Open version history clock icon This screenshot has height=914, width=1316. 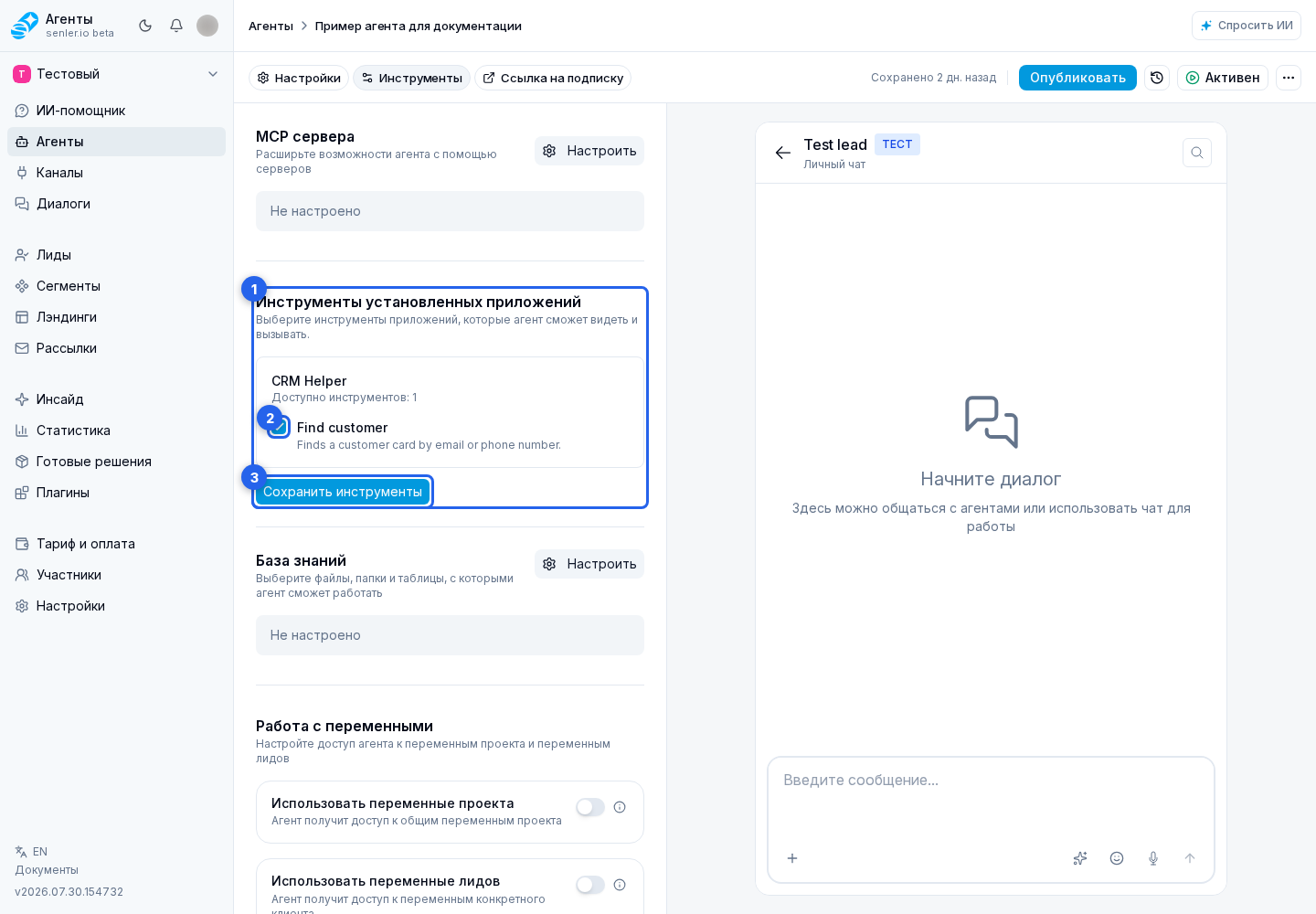tap(1157, 78)
